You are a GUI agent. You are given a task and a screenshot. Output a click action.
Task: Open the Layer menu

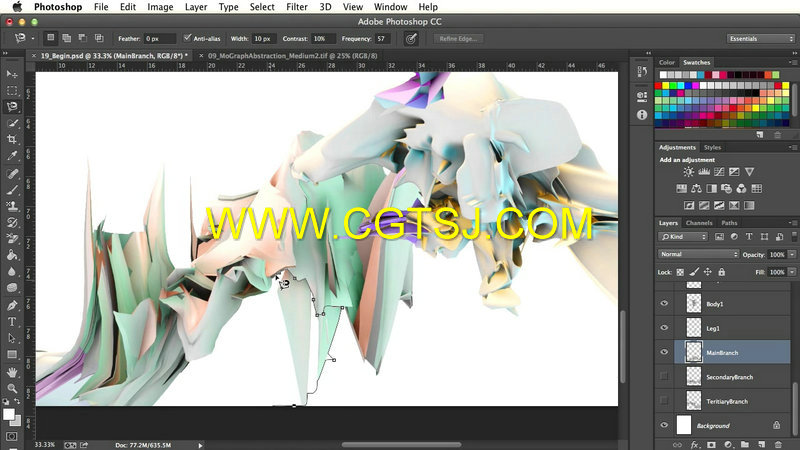(196, 7)
